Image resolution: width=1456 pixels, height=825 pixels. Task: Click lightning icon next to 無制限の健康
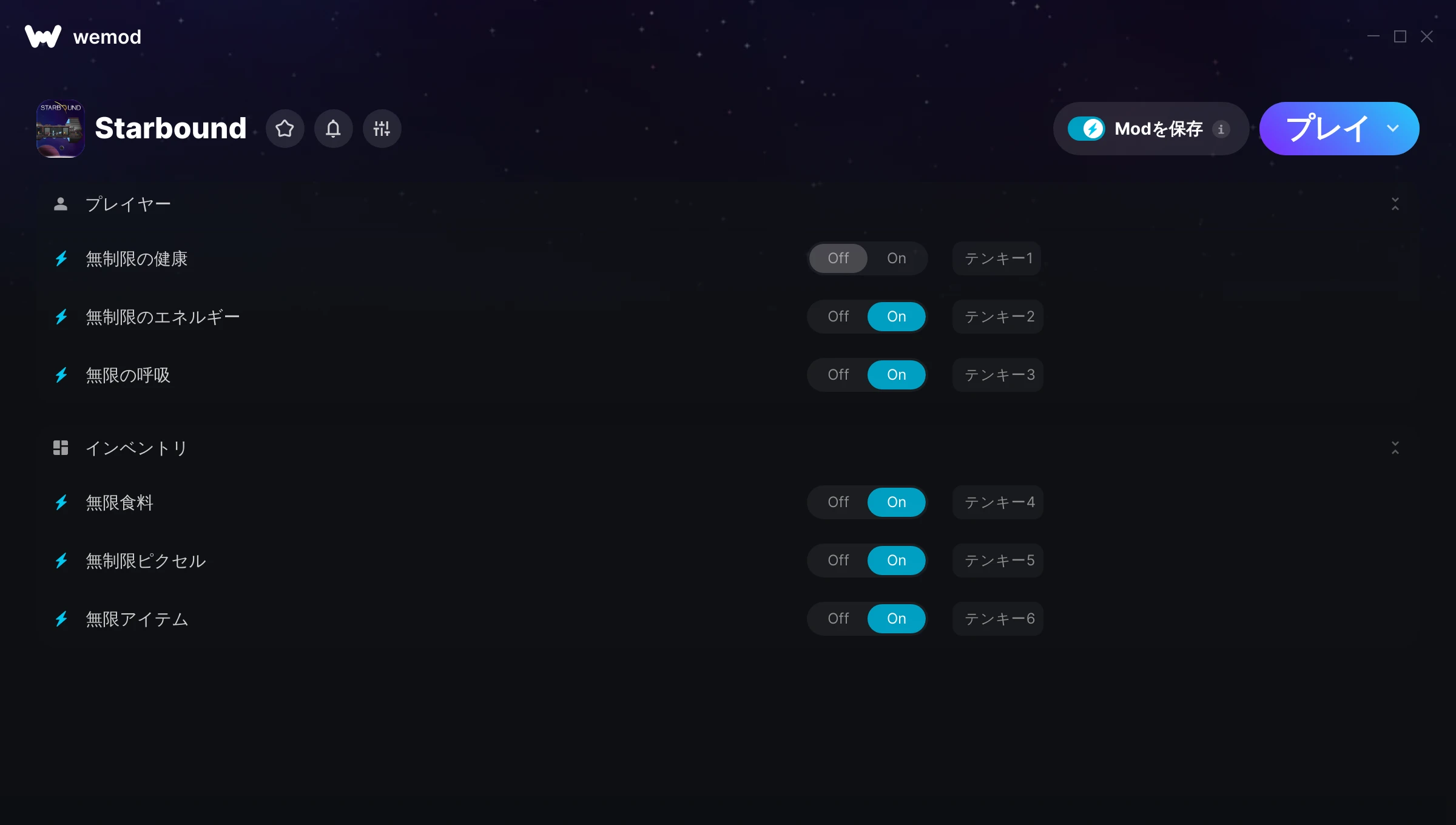[x=61, y=259]
